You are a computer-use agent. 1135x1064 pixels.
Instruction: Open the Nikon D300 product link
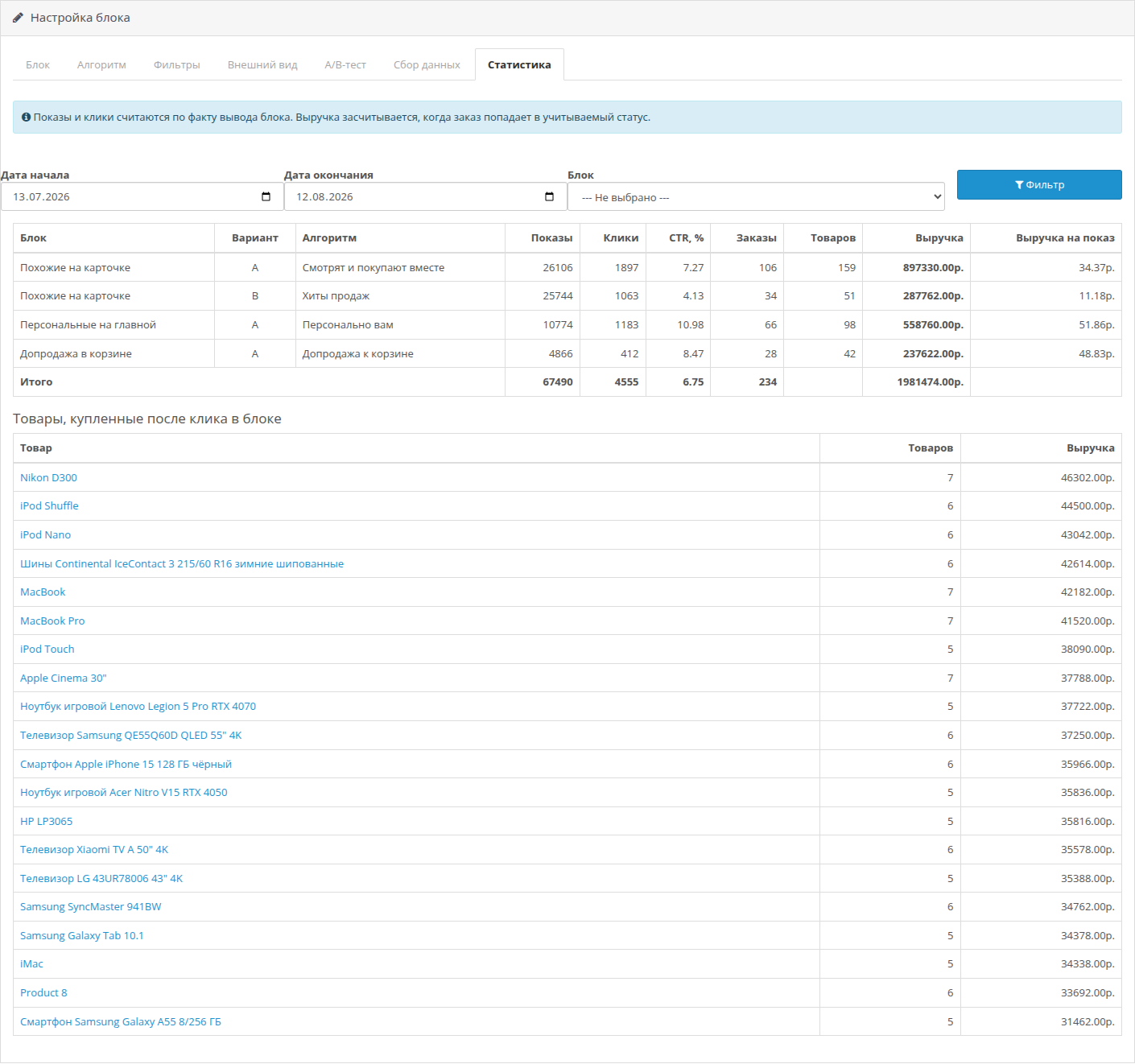(48, 477)
